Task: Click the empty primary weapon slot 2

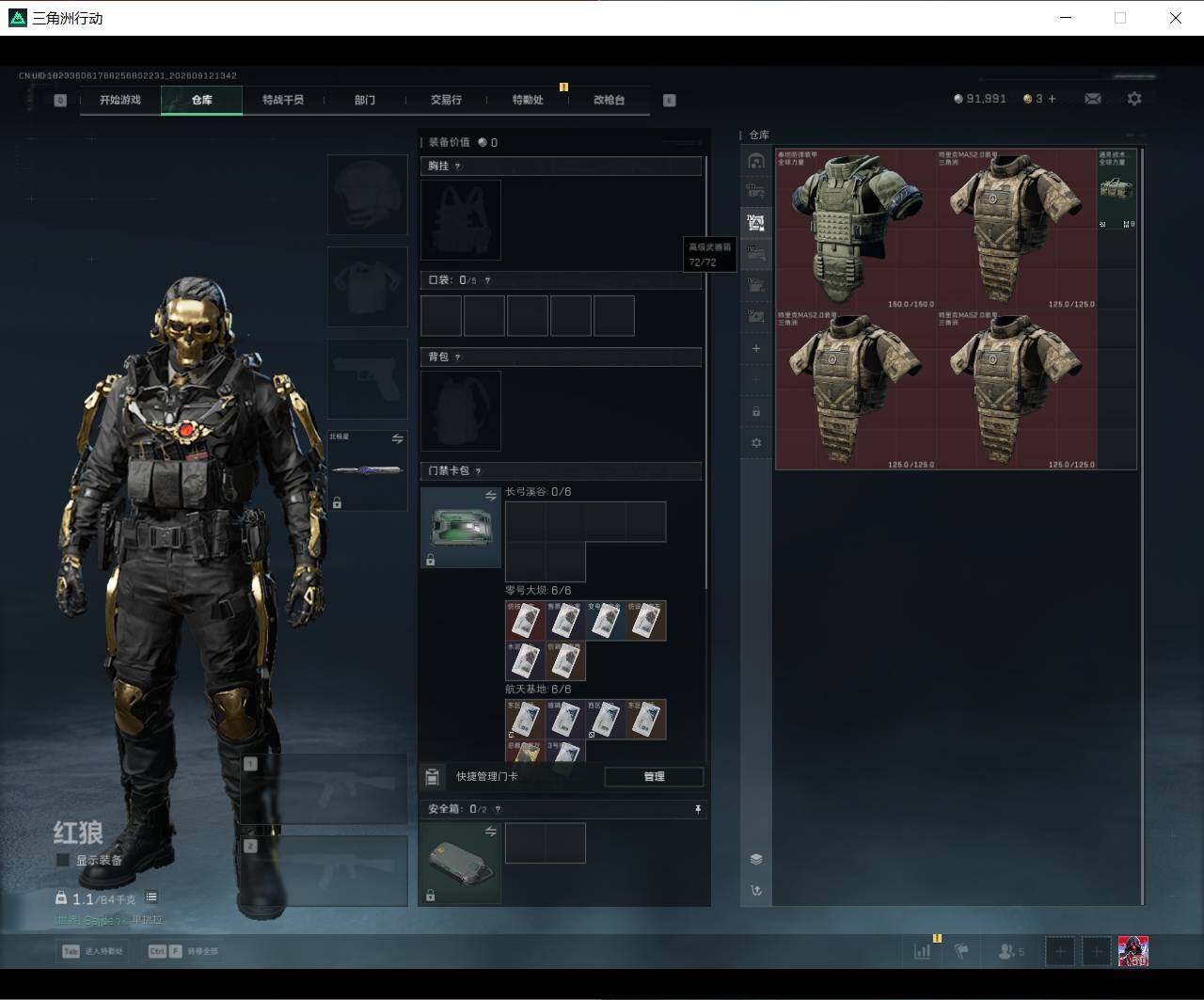Action: 324,871
